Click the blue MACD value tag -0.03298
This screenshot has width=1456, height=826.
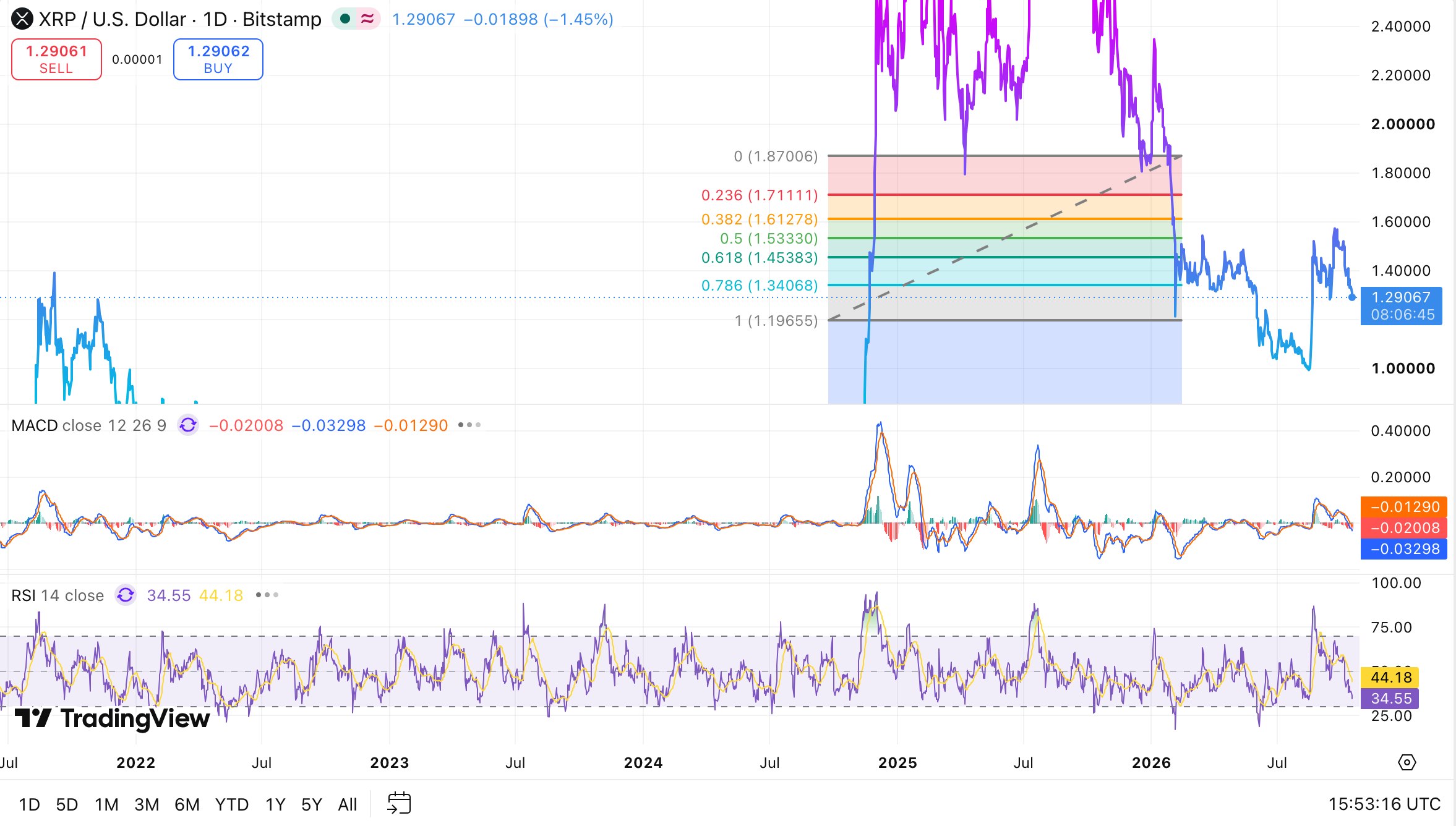[x=1404, y=549]
